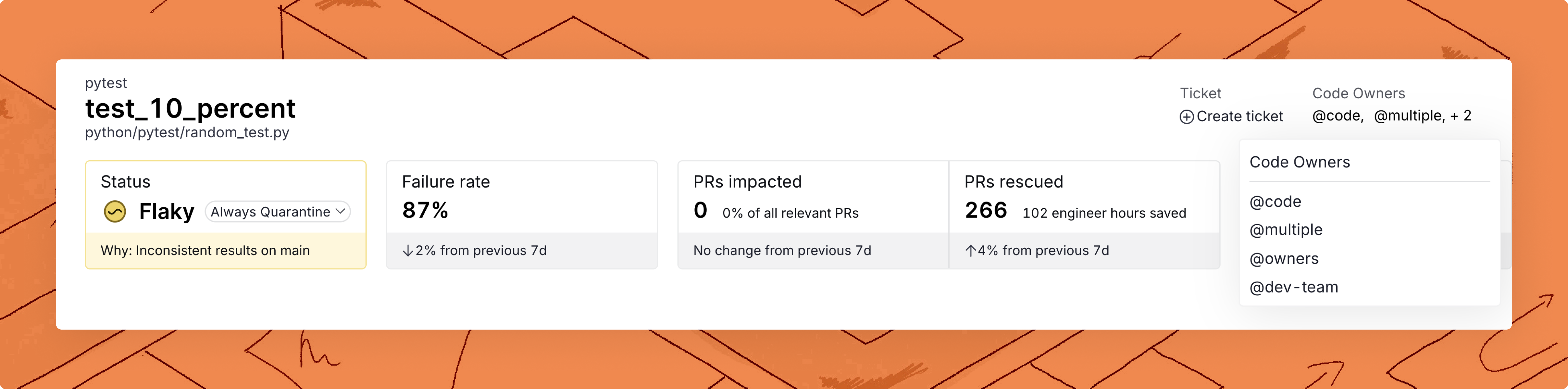The height and width of the screenshot is (389, 1568).
Task: Open the Always Quarantine dropdown
Action: click(x=277, y=212)
